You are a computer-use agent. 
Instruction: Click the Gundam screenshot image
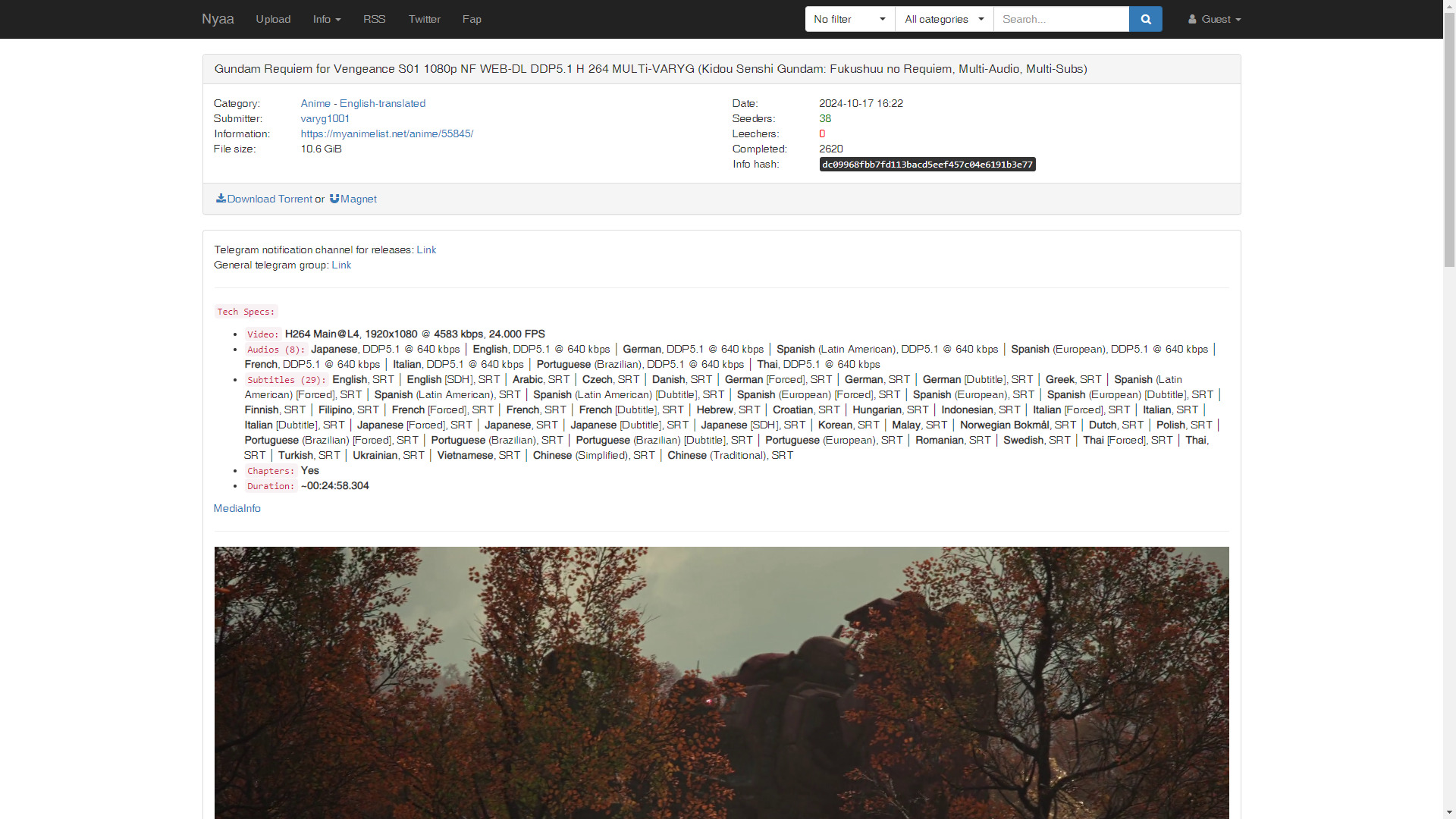coord(721,682)
